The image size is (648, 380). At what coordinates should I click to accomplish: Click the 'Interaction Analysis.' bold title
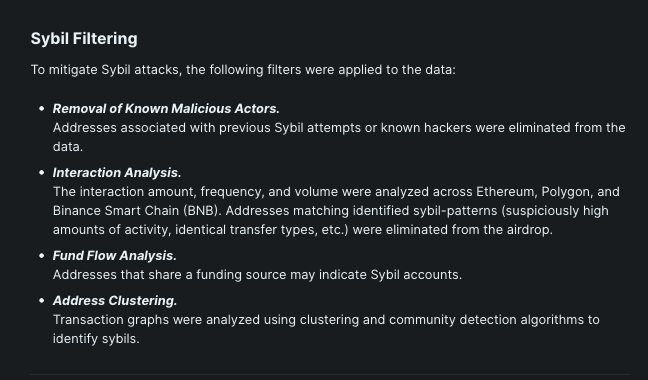coord(117,173)
